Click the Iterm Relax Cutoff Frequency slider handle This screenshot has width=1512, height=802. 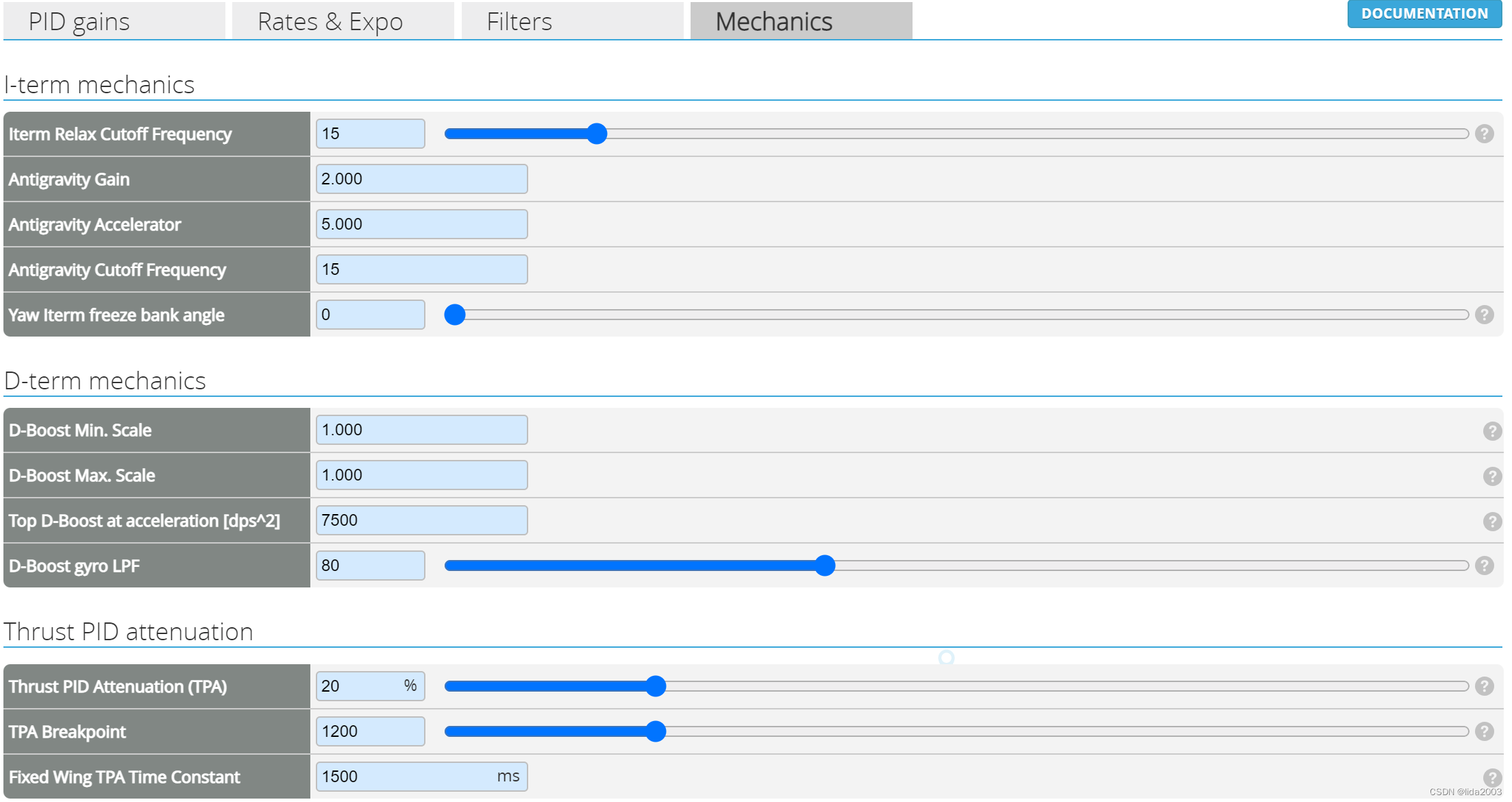click(597, 134)
